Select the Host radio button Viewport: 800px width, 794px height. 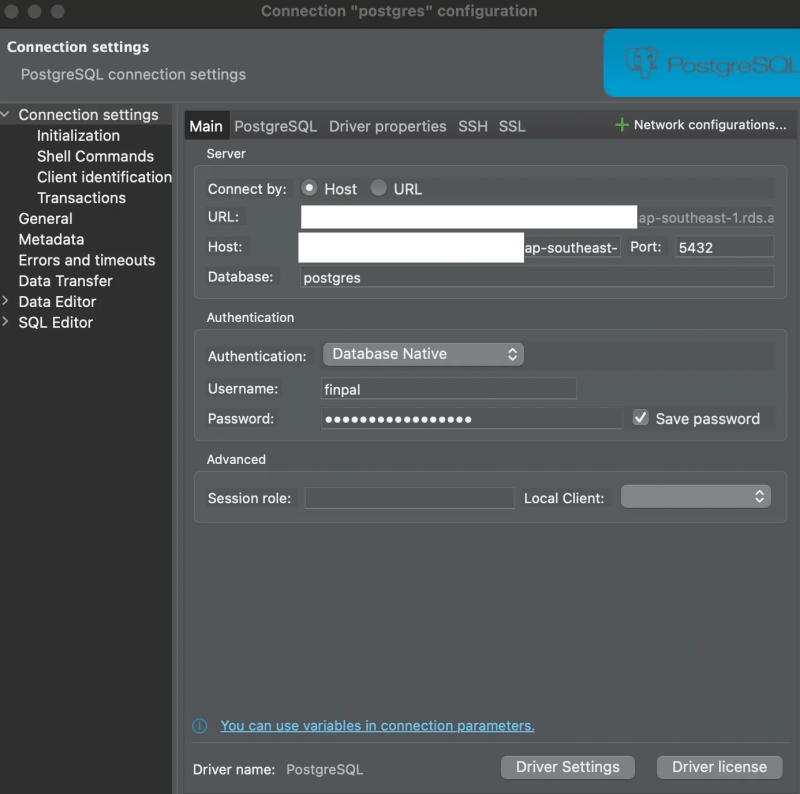310,188
